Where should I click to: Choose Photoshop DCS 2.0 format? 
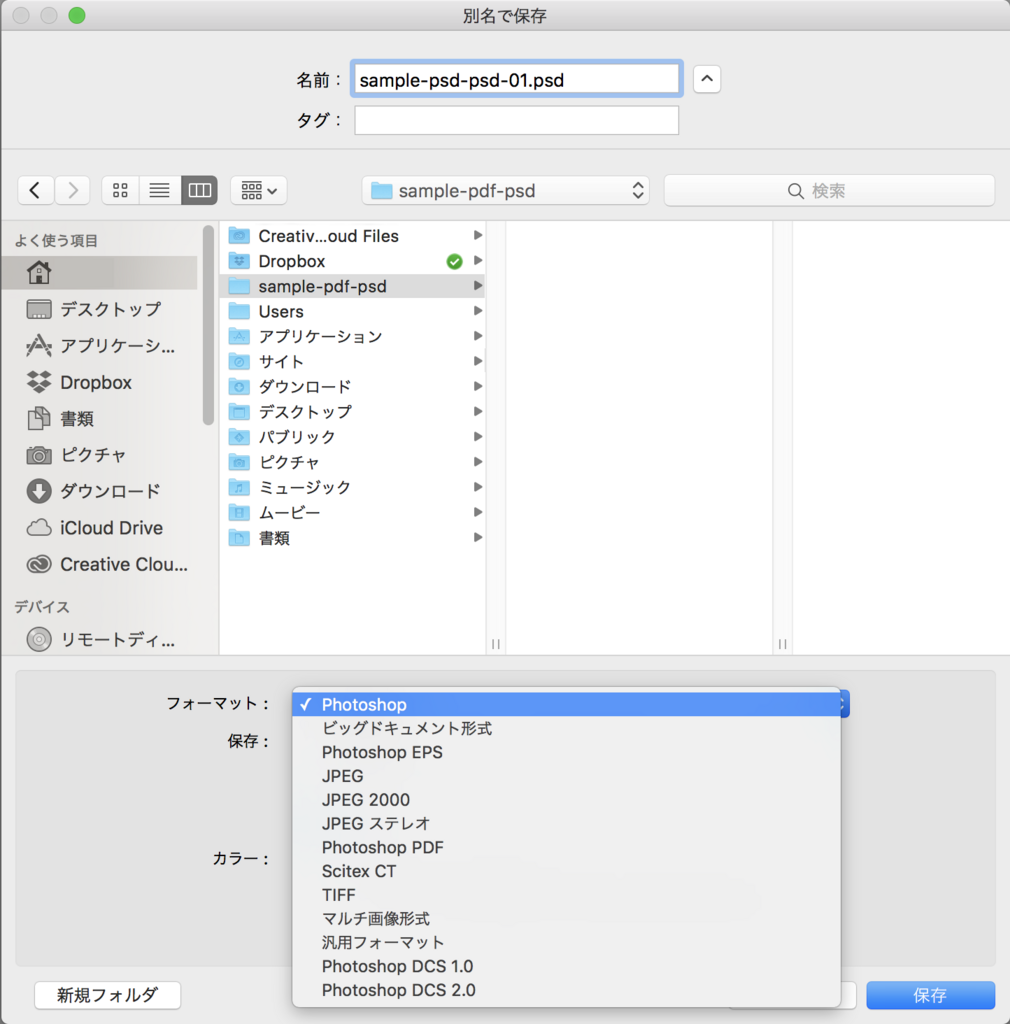(x=567, y=990)
